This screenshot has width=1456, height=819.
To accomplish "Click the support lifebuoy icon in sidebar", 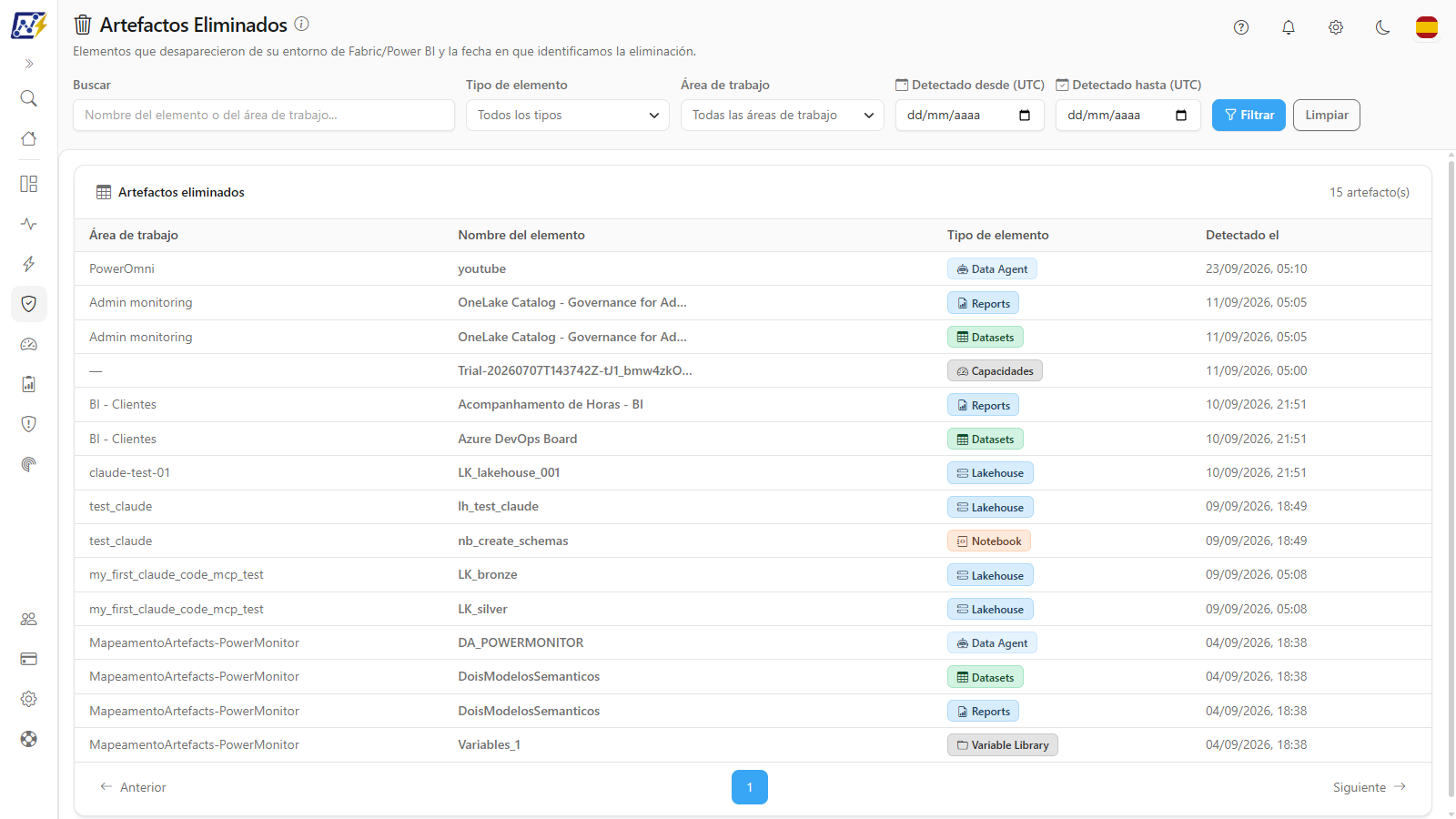I will click(x=29, y=739).
